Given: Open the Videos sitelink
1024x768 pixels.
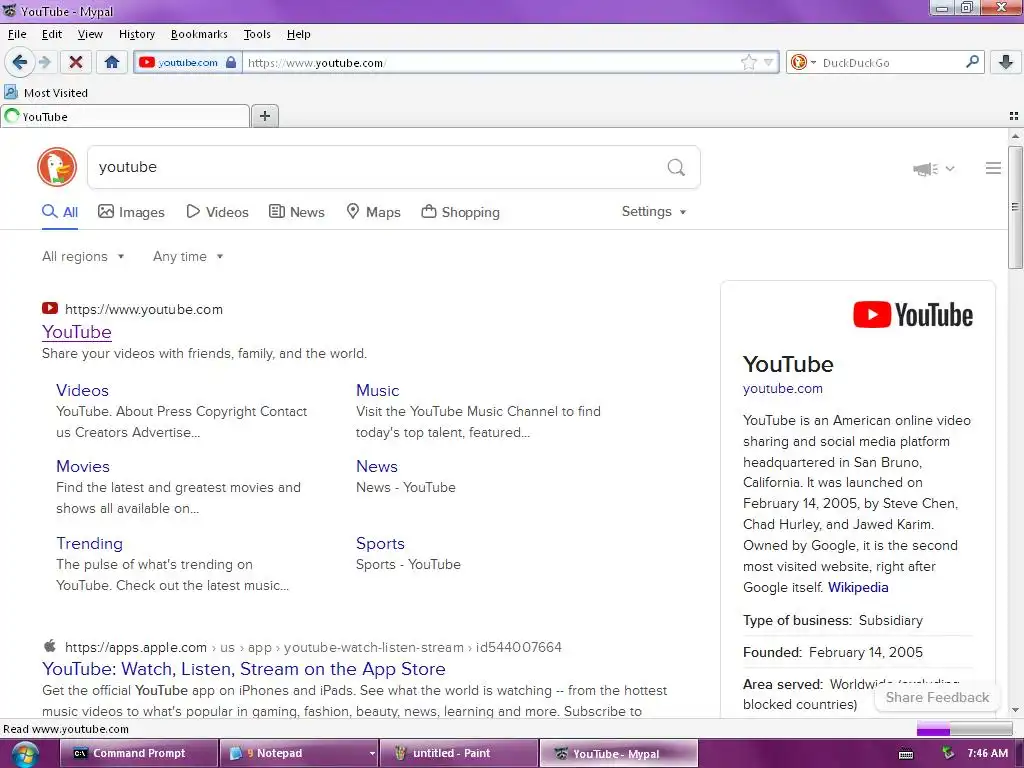Looking at the screenshot, I should tap(82, 391).
